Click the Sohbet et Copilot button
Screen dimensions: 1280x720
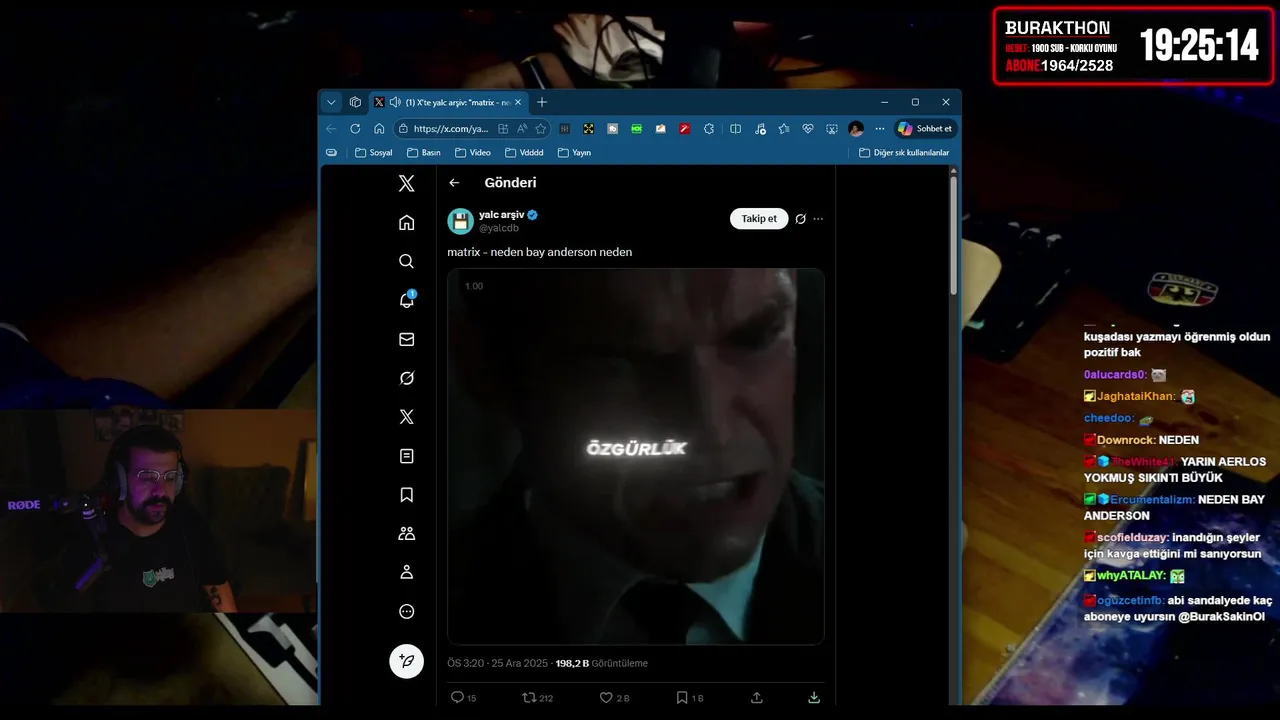point(925,128)
